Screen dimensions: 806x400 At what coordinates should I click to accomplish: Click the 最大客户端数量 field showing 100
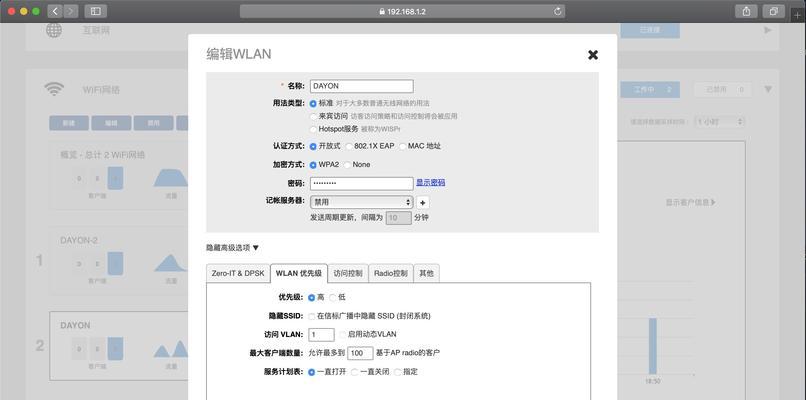pos(360,353)
